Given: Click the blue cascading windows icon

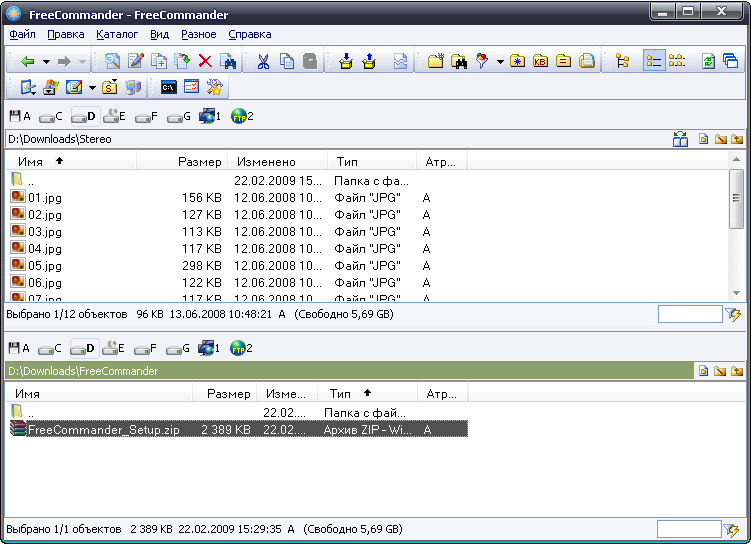Looking at the screenshot, I should coord(730,61).
